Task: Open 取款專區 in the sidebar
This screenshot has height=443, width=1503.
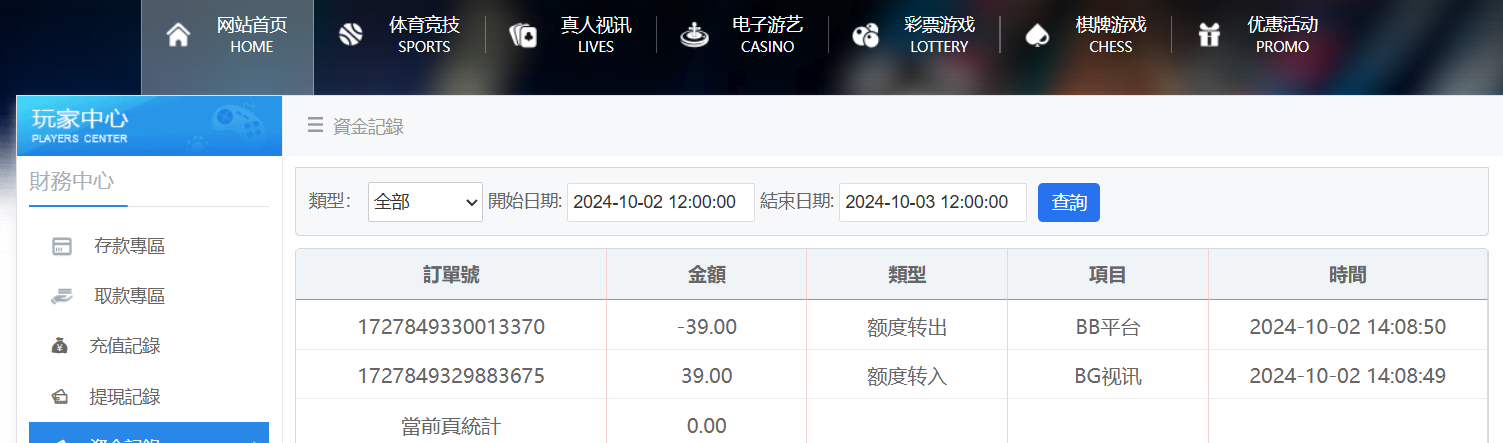Action: [129, 296]
